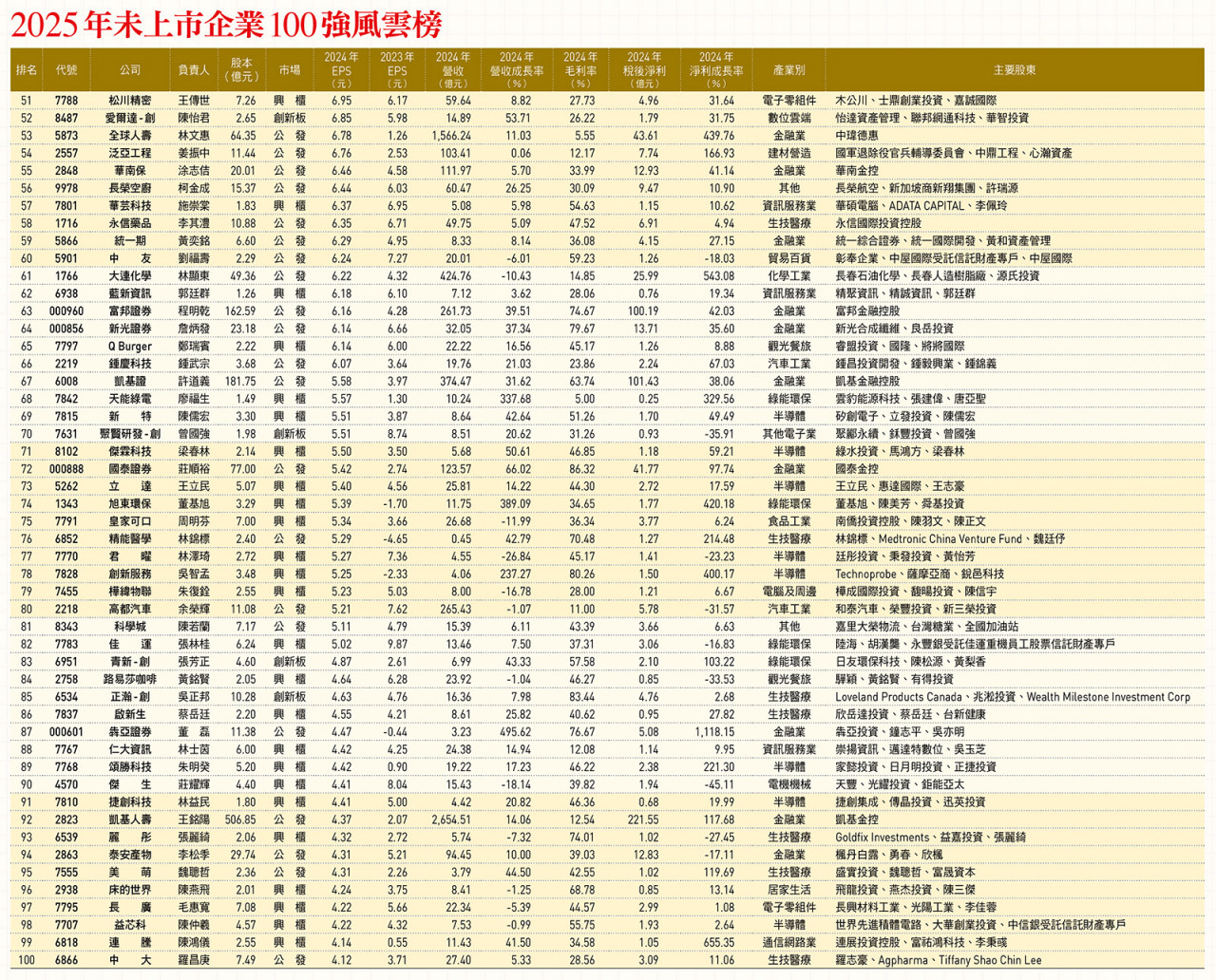
Task: Click the stock code 6938 cell
Action: click(66, 293)
